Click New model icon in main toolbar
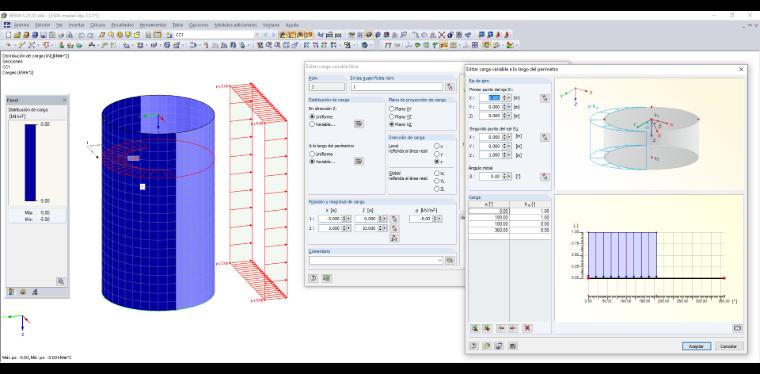 tap(8, 35)
